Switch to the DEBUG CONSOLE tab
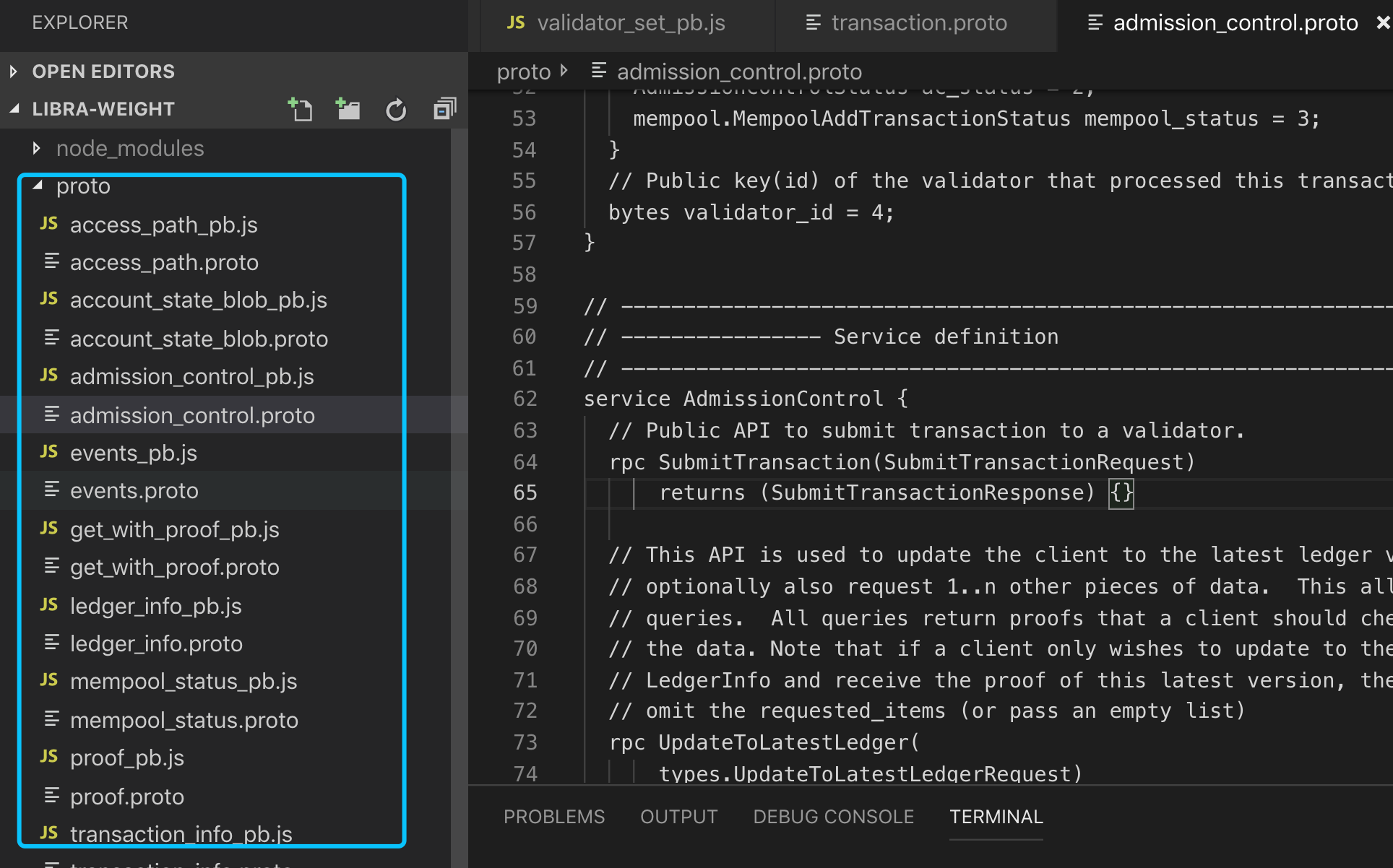1393x868 pixels. point(834,816)
